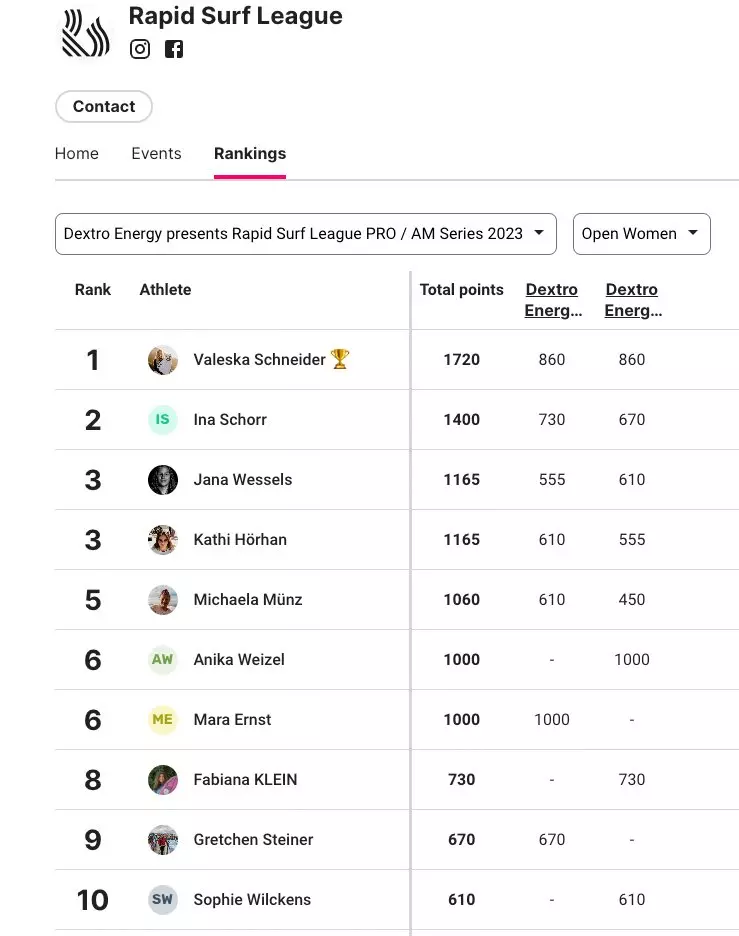The height and width of the screenshot is (936, 739).
Task: Click Anika Weizel's AW initials avatar
Action: click(x=163, y=660)
